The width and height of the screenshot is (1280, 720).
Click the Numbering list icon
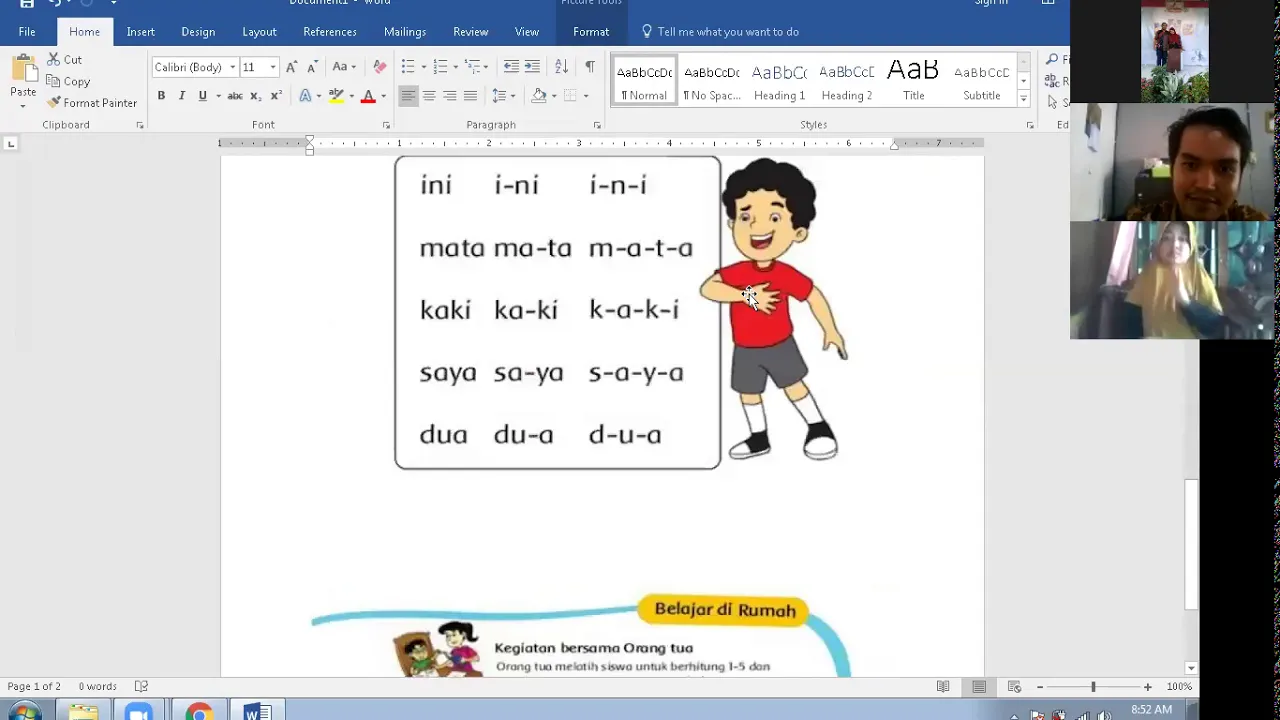[440, 67]
